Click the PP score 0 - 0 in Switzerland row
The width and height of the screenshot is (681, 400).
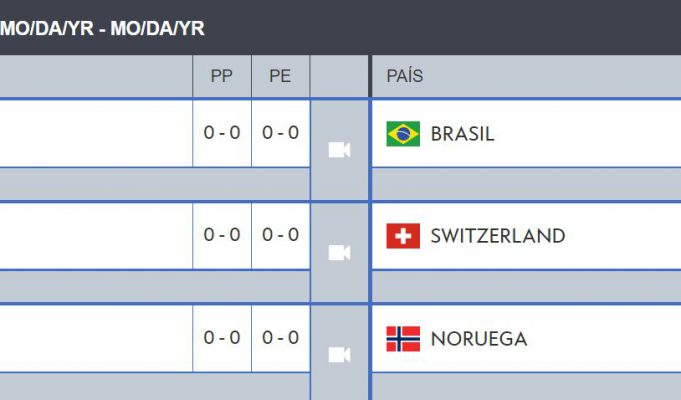coord(222,235)
